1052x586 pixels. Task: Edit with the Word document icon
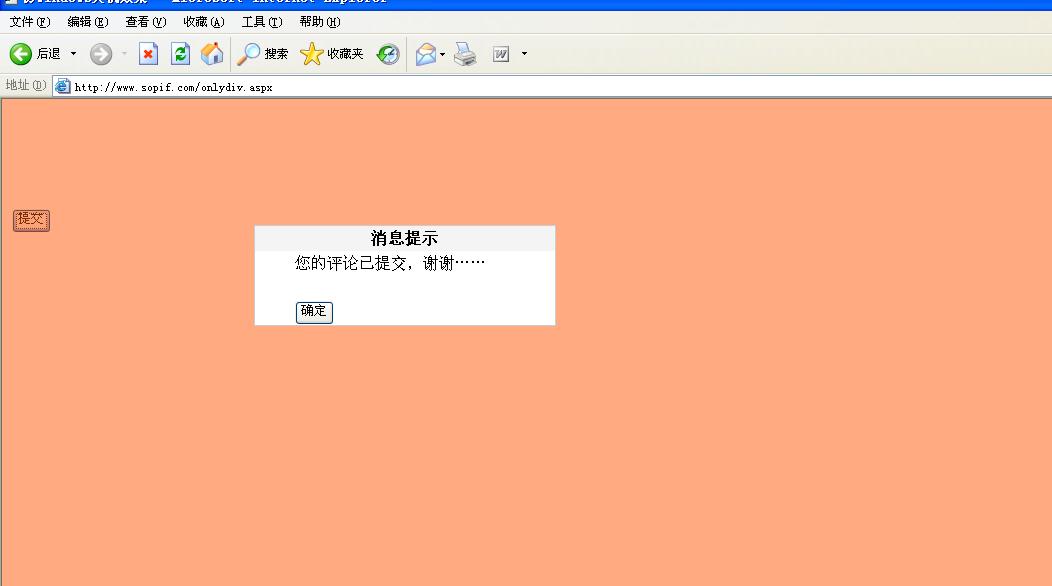point(501,54)
